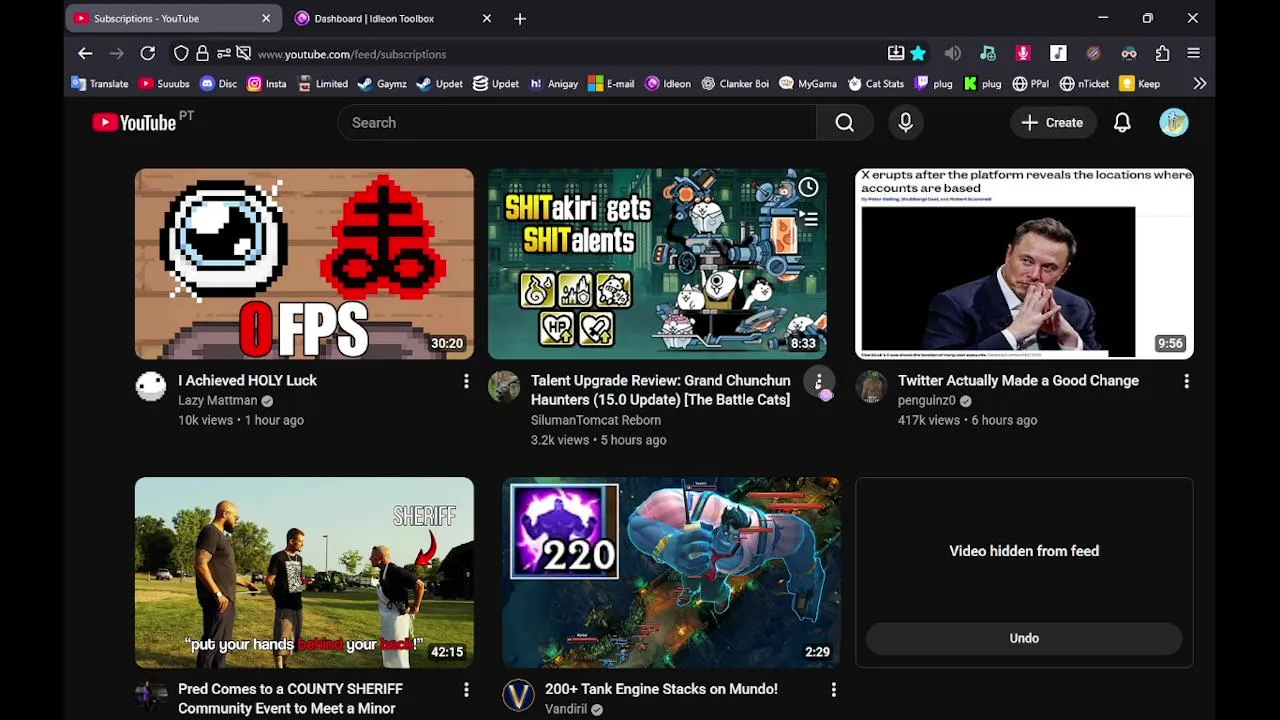Open the Disc bookmark

point(218,84)
